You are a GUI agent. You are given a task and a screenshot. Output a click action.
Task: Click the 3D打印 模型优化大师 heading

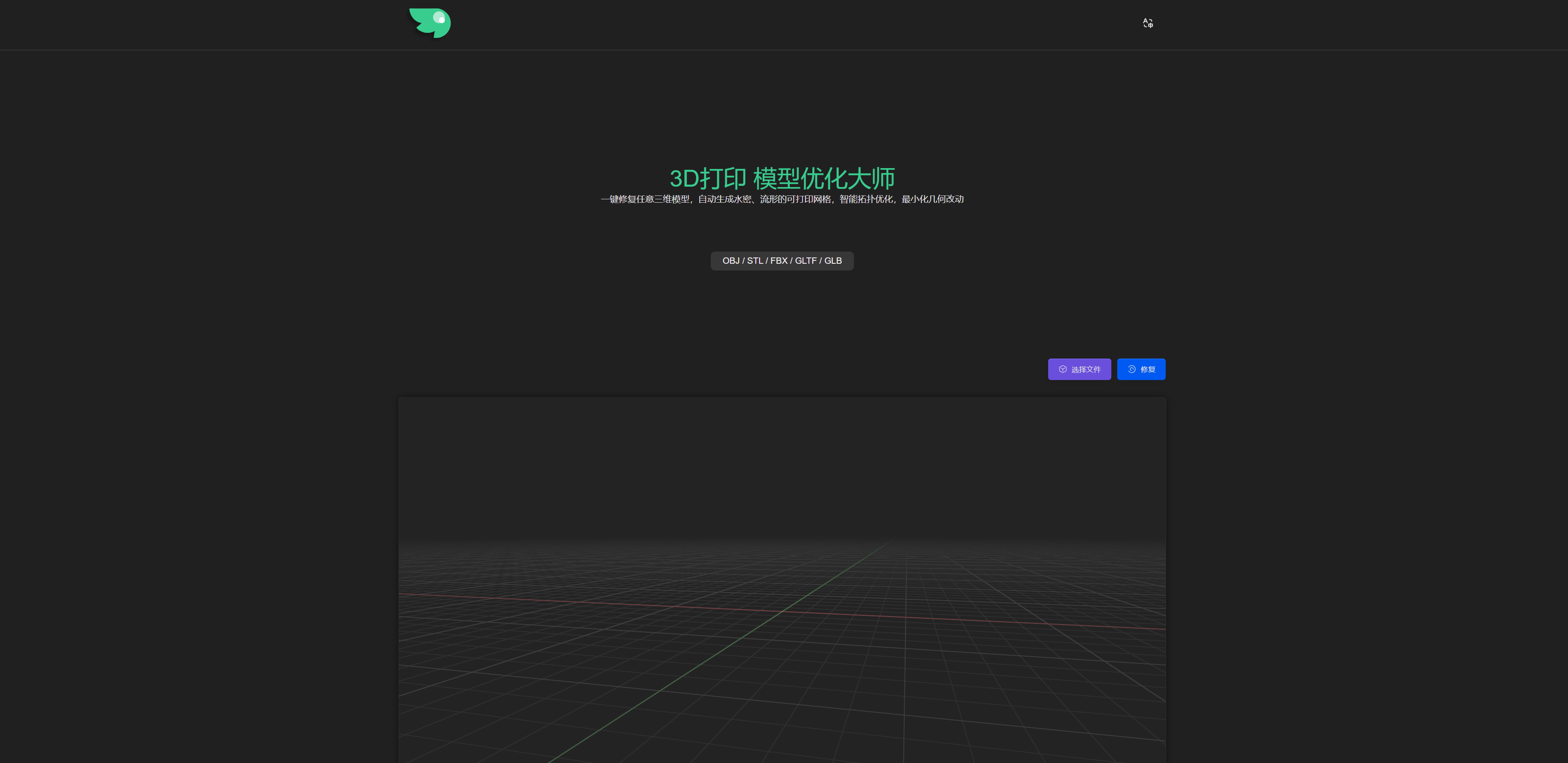781,178
